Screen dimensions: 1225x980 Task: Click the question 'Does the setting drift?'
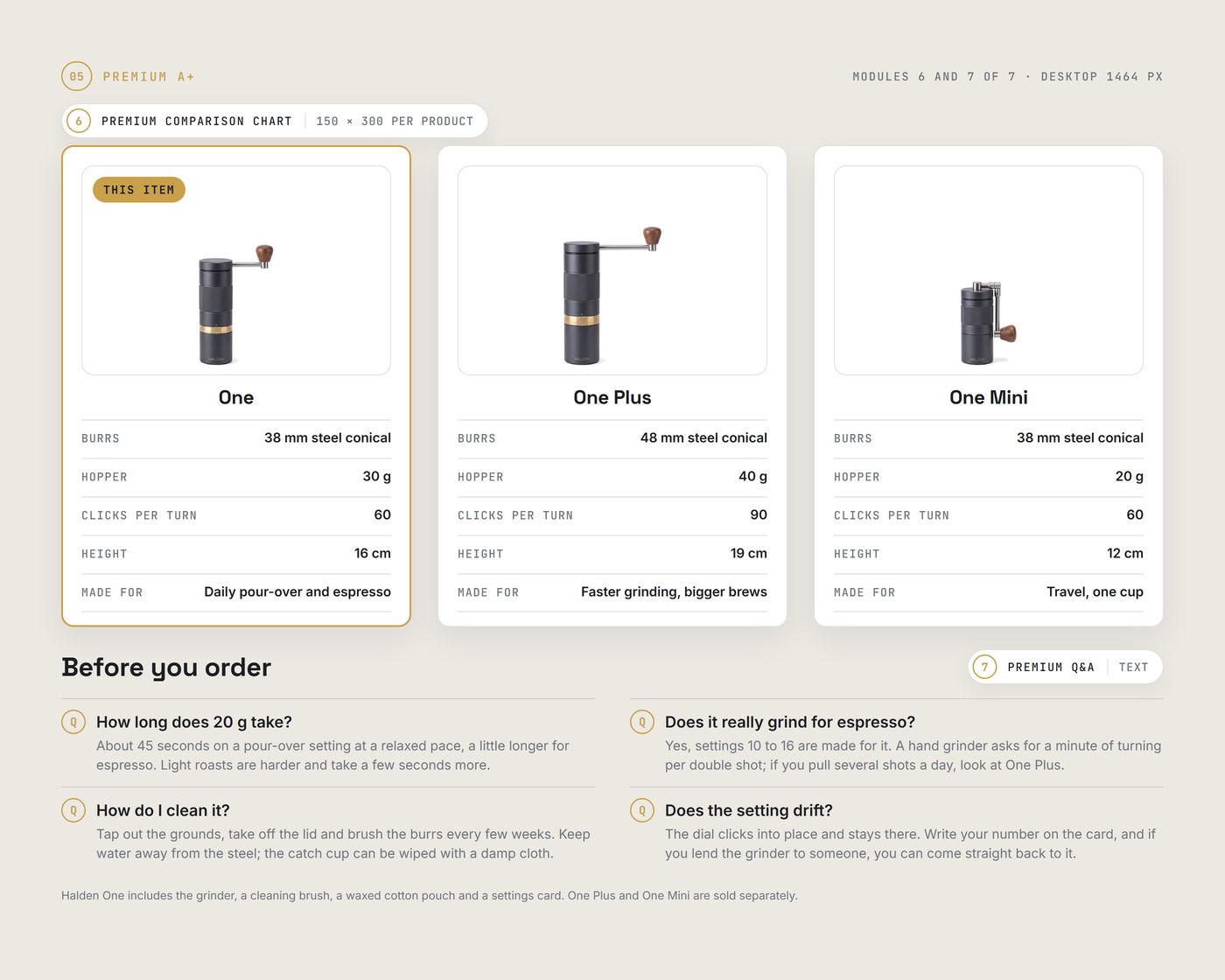[749, 810]
